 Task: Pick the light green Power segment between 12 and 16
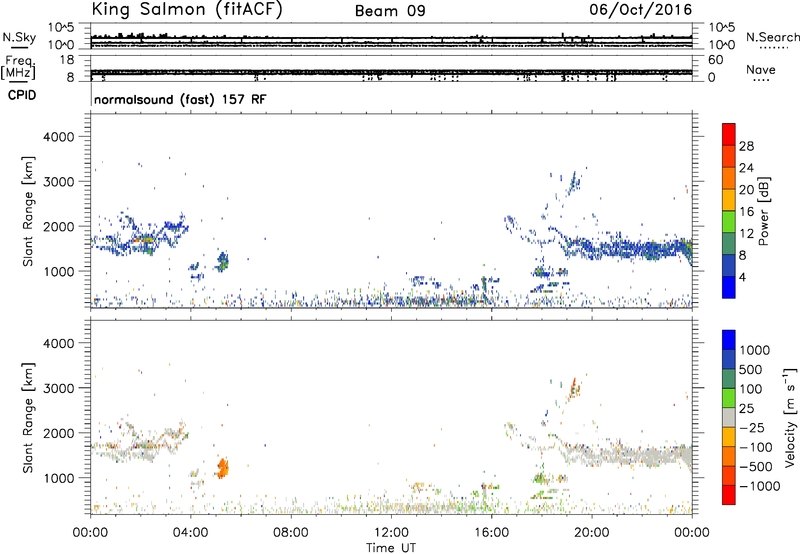[x=729, y=221]
